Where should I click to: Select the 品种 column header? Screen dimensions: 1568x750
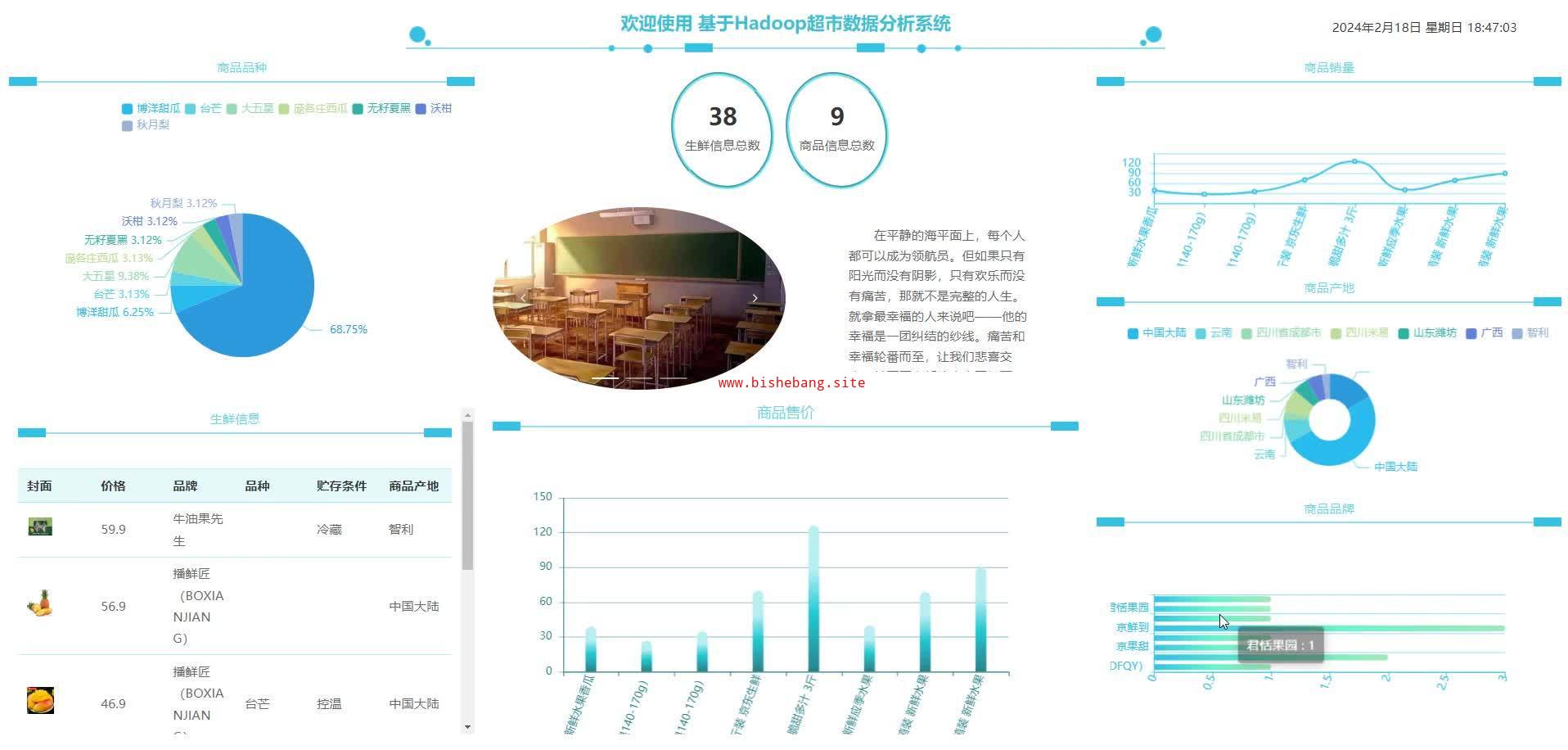pyautogui.click(x=257, y=486)
